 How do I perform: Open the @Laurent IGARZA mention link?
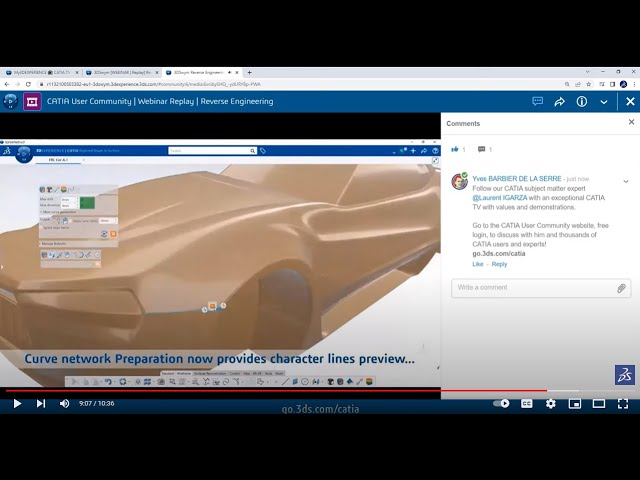pyautogui.click(x=500, y=198)
